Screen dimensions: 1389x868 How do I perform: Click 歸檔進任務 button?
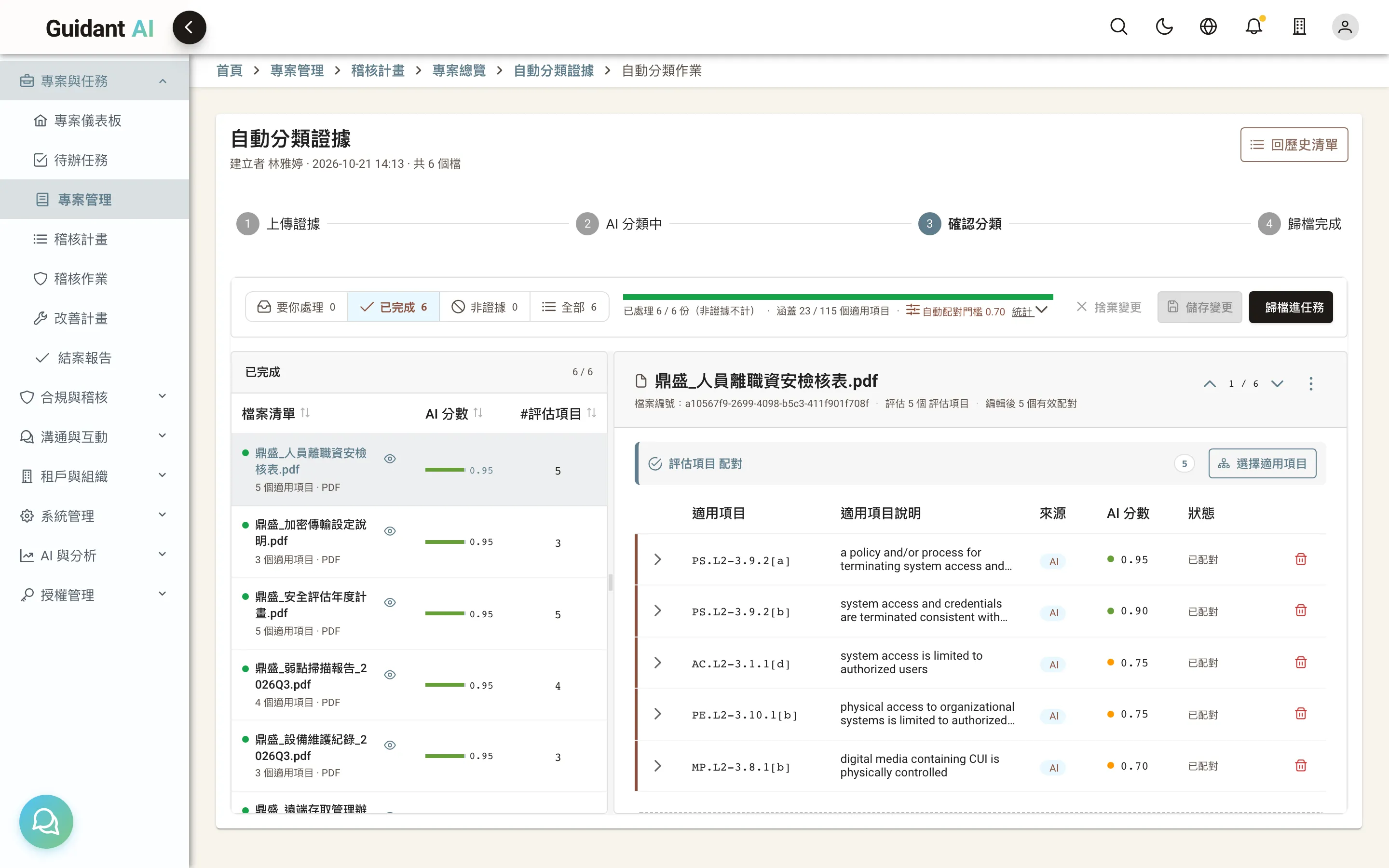coord(1291,307)
